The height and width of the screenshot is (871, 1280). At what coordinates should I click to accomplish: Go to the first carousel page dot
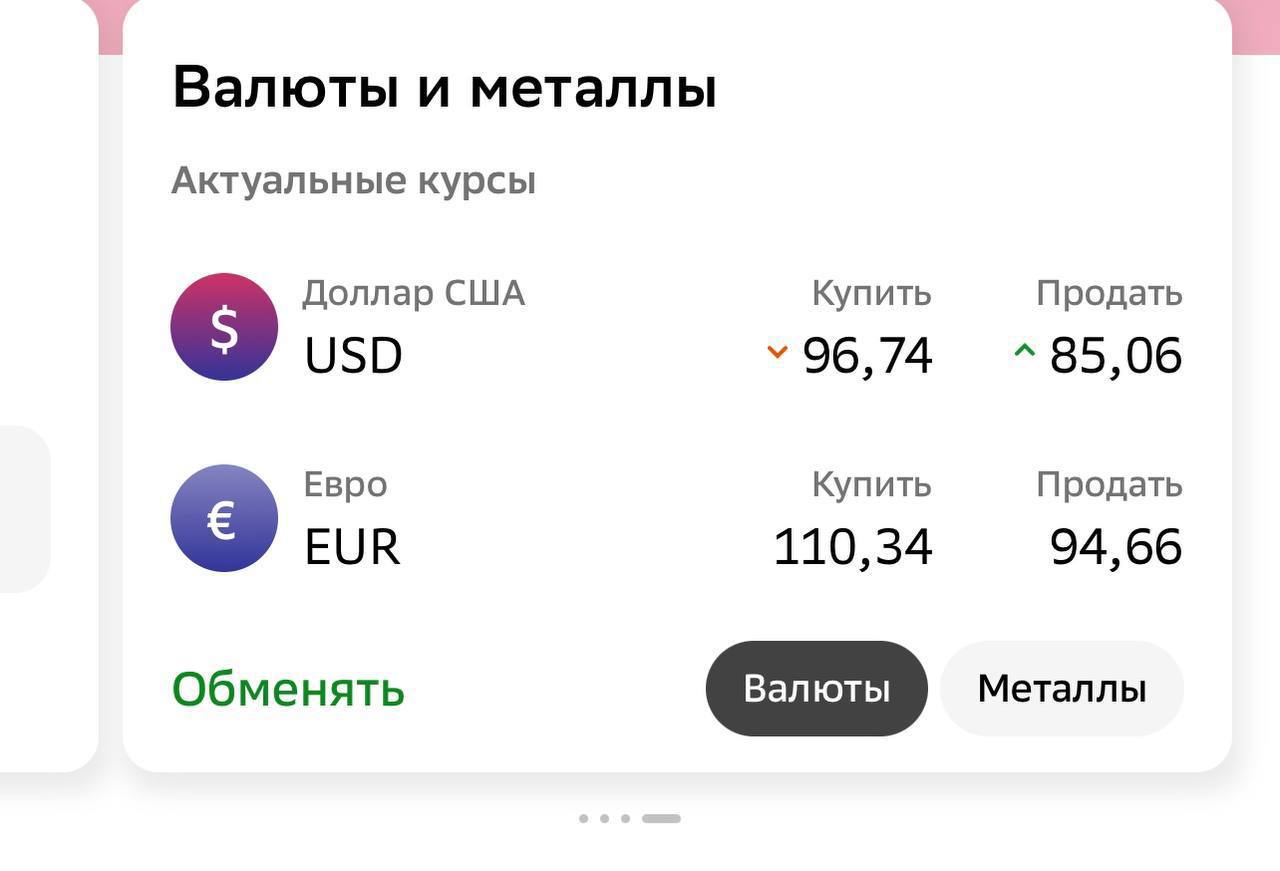click(583, 818)
